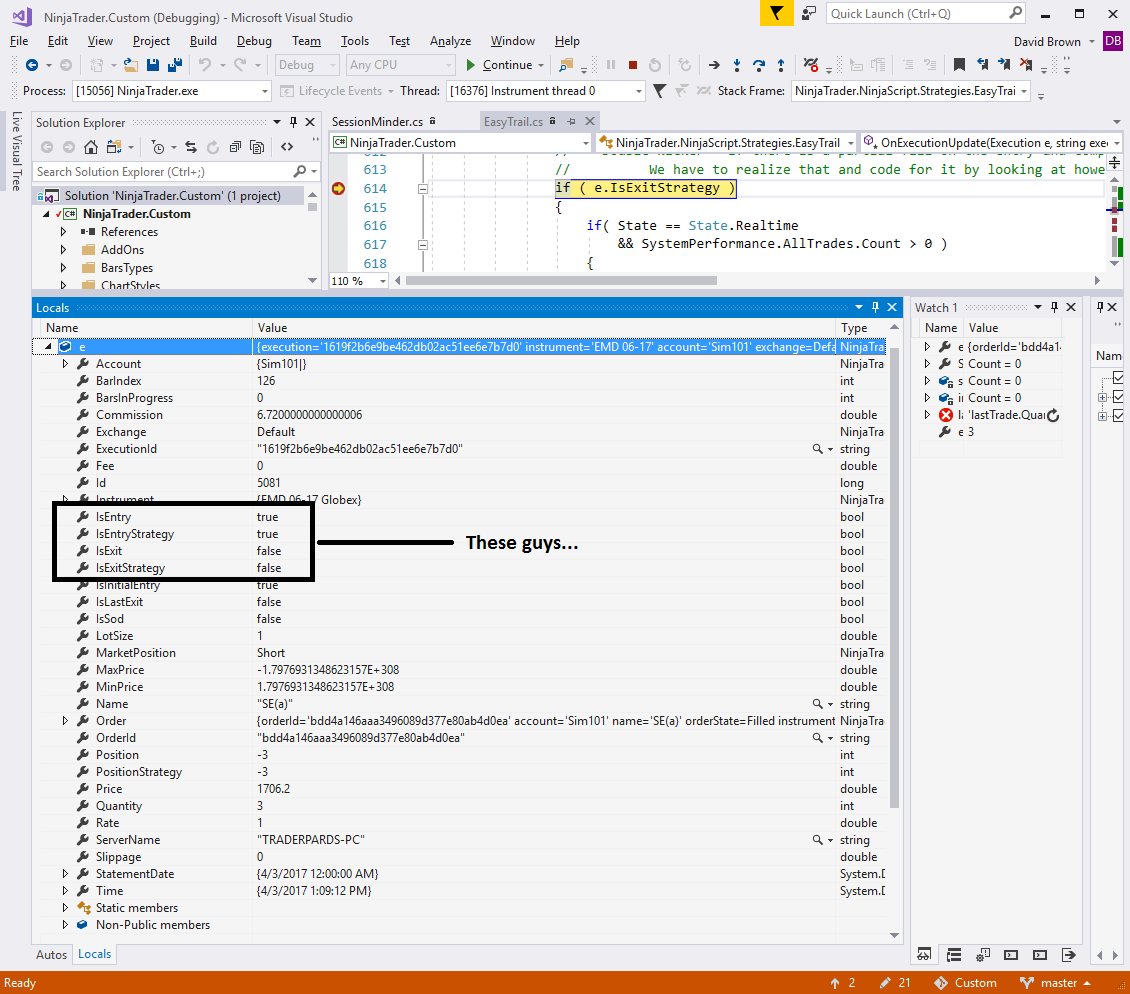Click the master branch in status bar
Screen dimensions: 1130x994
1058,983
